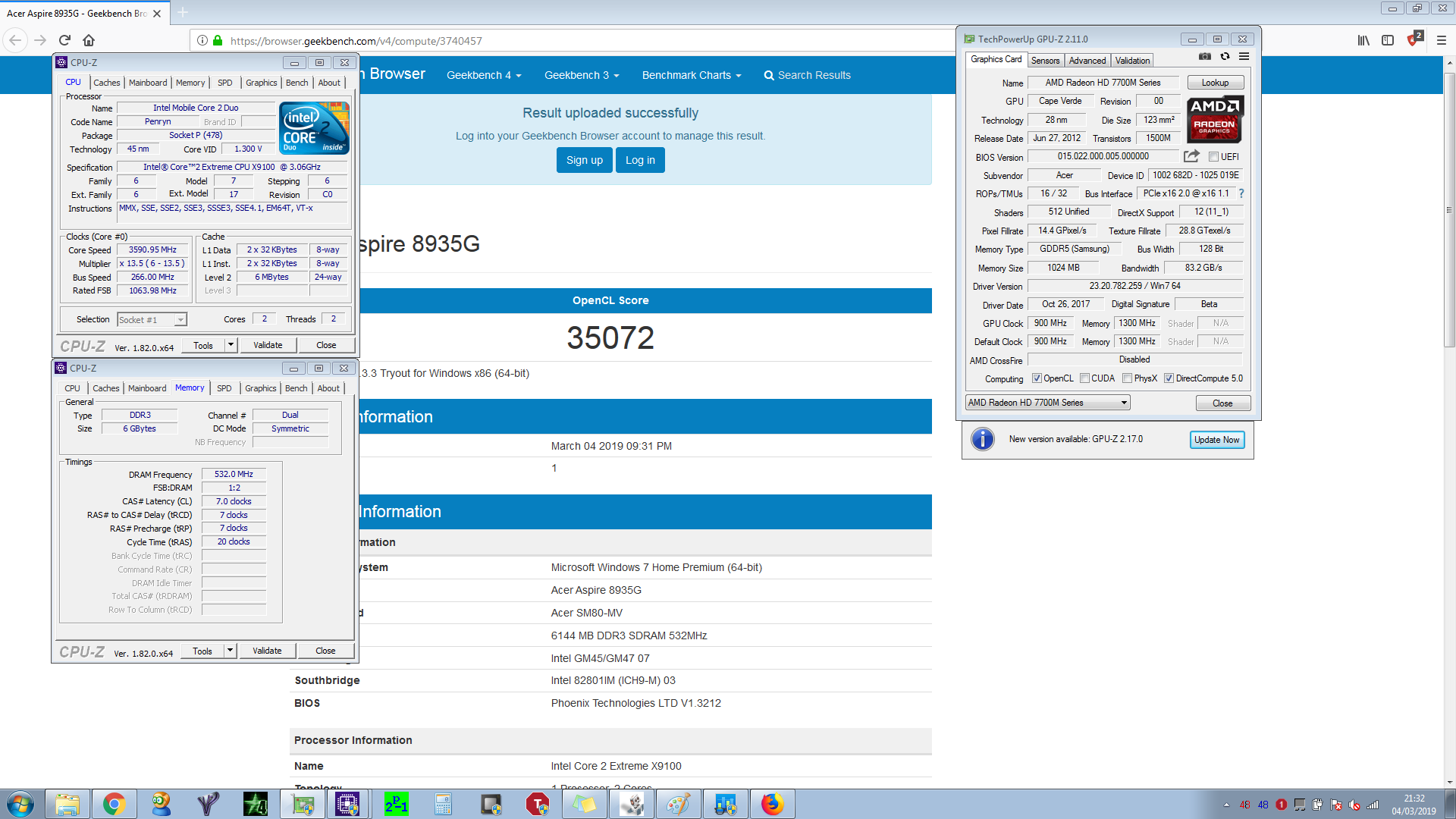The height and width of the screenshot is (819, 1456).
Task: Open the Validation tab in GPU-Z
Action: [1132, 61]
